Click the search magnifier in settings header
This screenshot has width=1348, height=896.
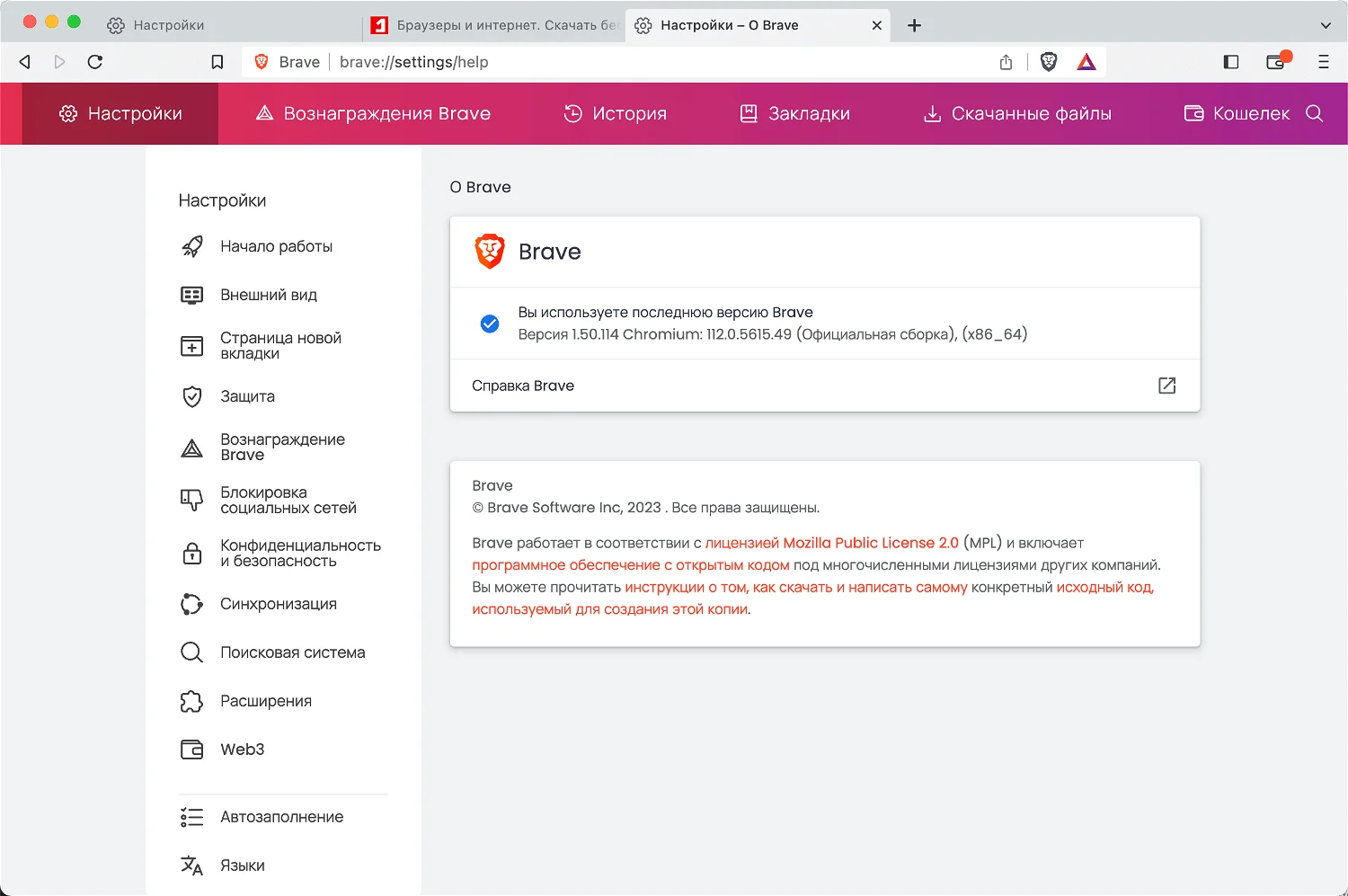tap(1314, 113)
